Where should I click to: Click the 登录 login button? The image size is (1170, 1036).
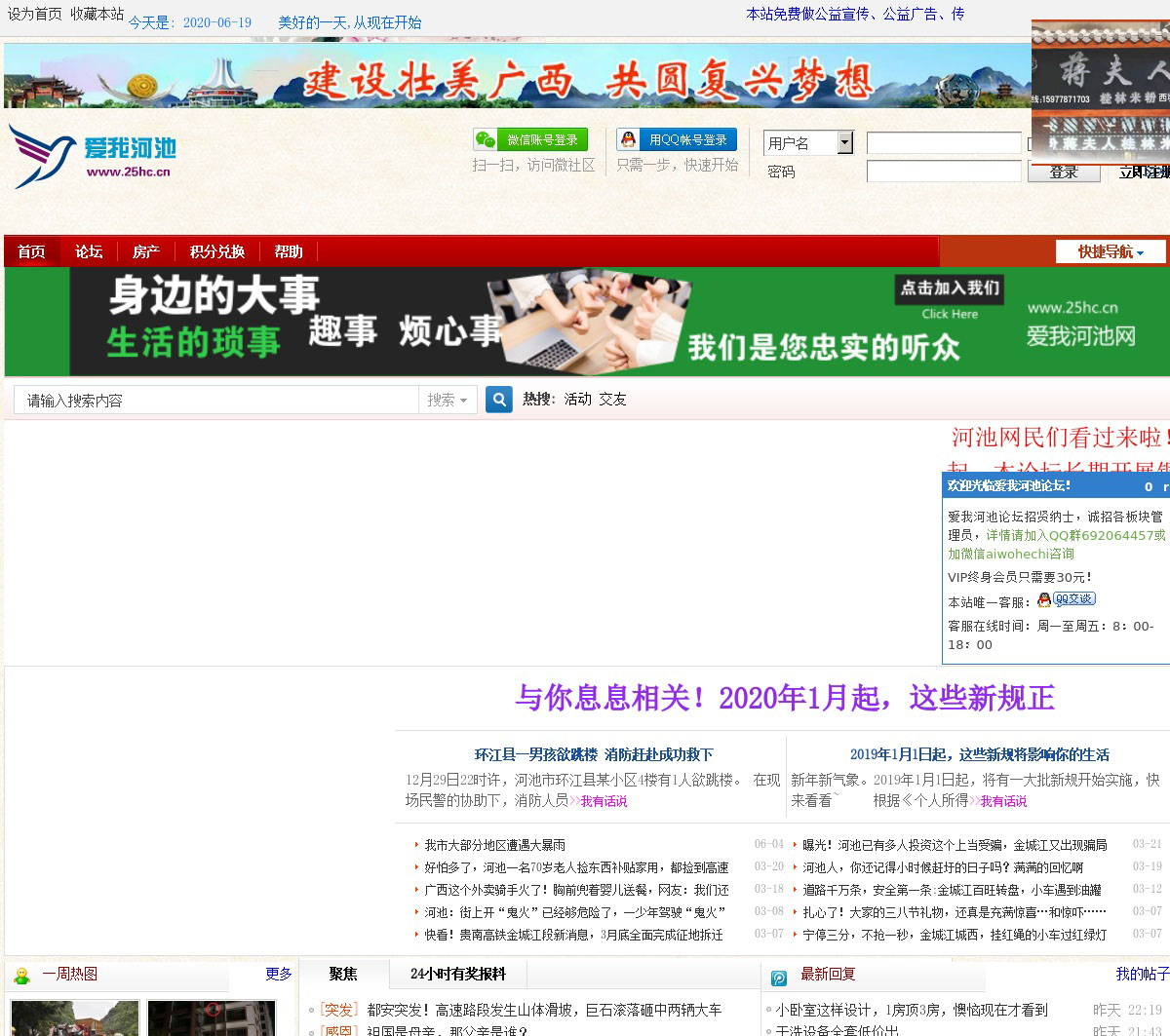point(1064,173)
